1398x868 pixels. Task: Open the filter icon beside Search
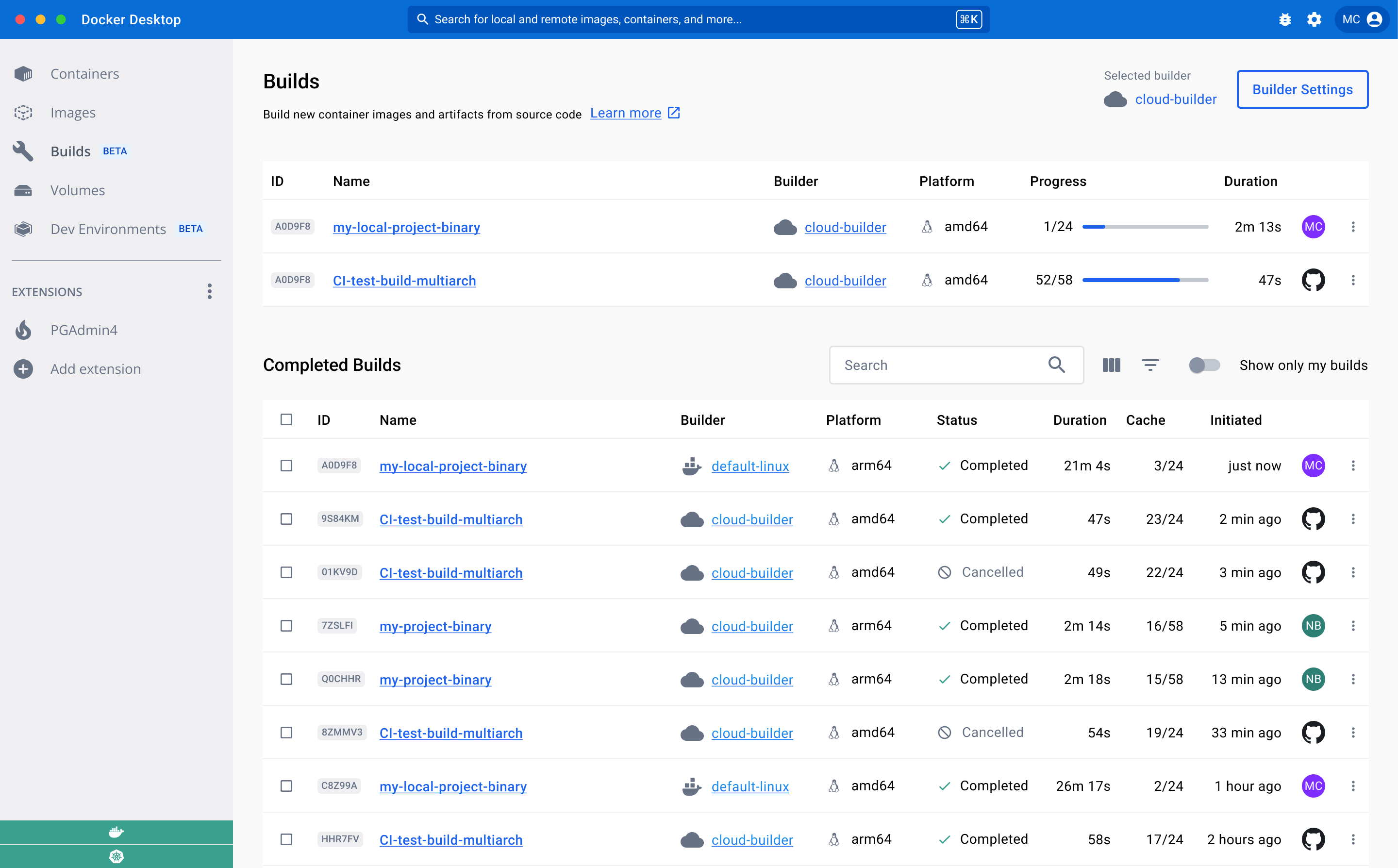point(1150,365)
